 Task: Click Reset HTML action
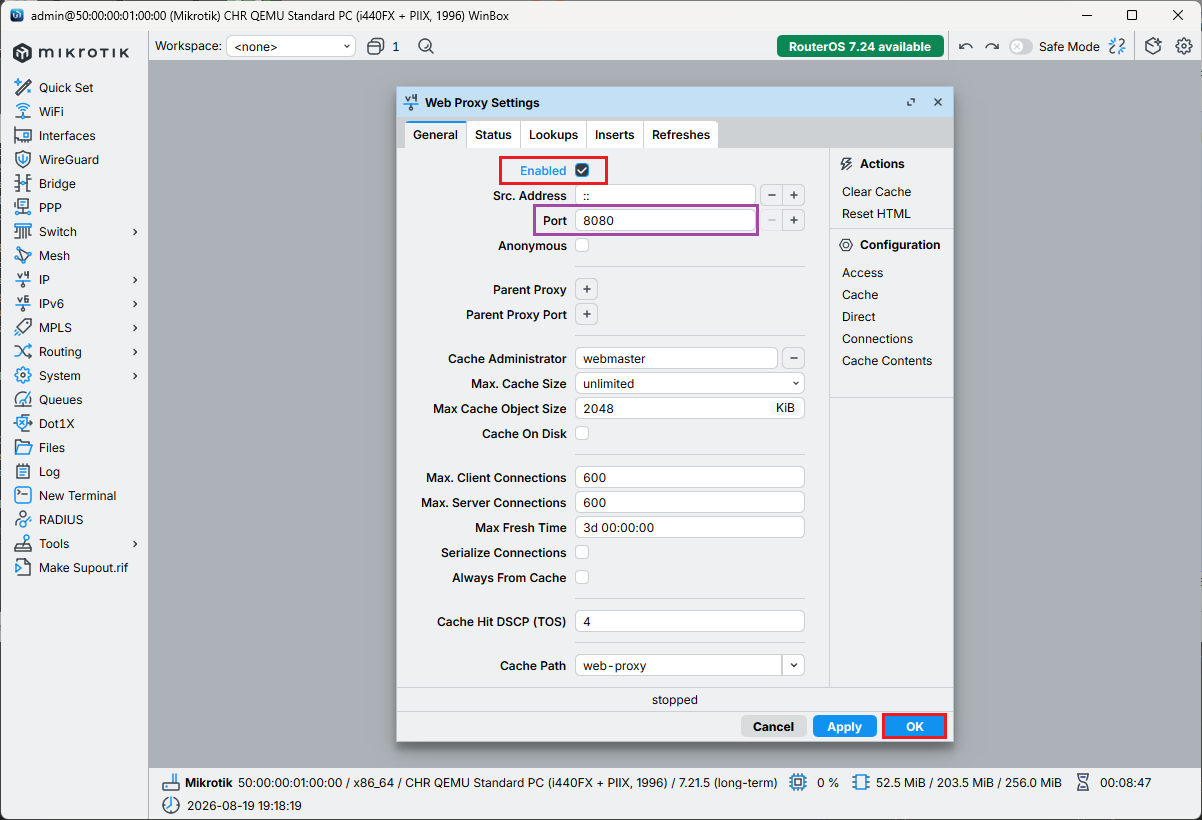(x=876, y=213)
